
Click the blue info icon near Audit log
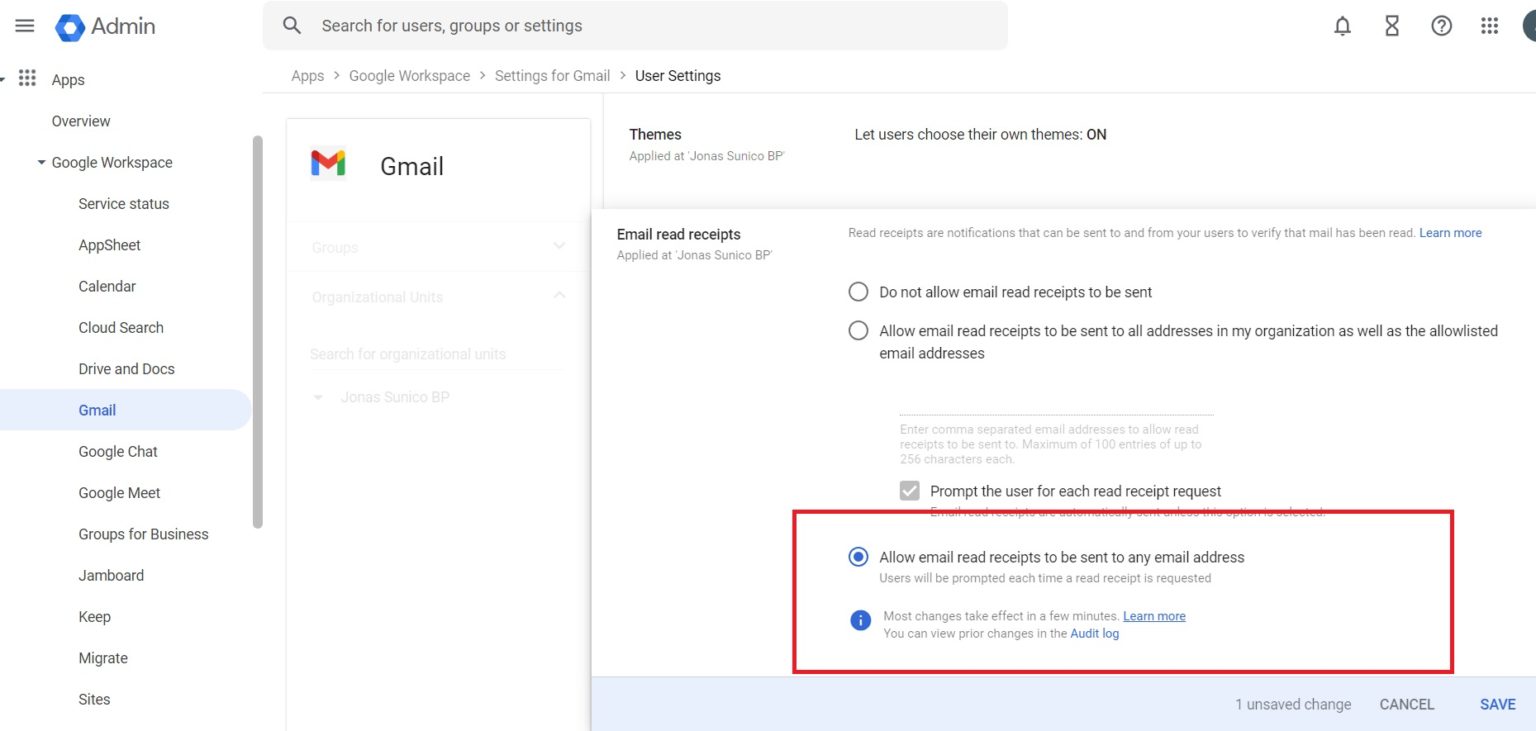click(x=860, y=620)
